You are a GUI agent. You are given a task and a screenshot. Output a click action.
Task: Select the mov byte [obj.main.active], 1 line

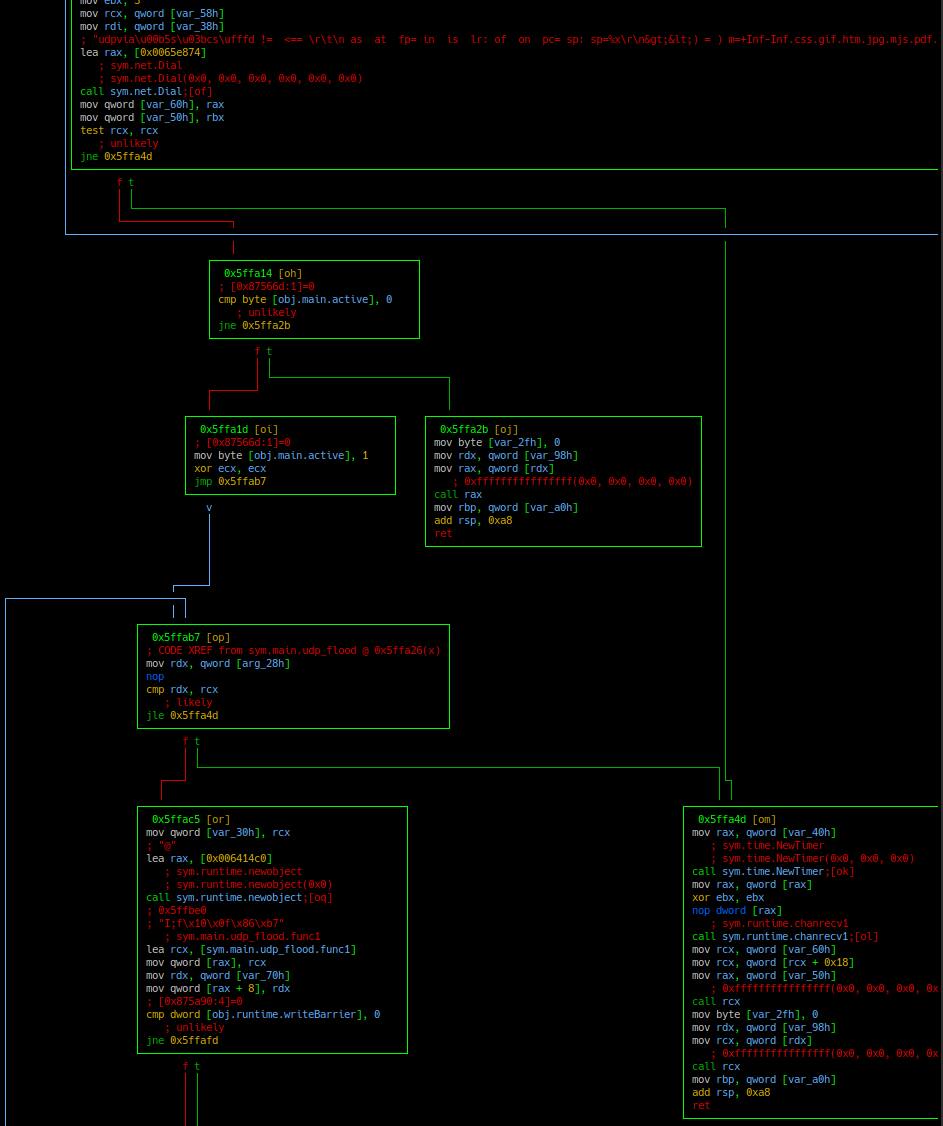tap(281, 455)
